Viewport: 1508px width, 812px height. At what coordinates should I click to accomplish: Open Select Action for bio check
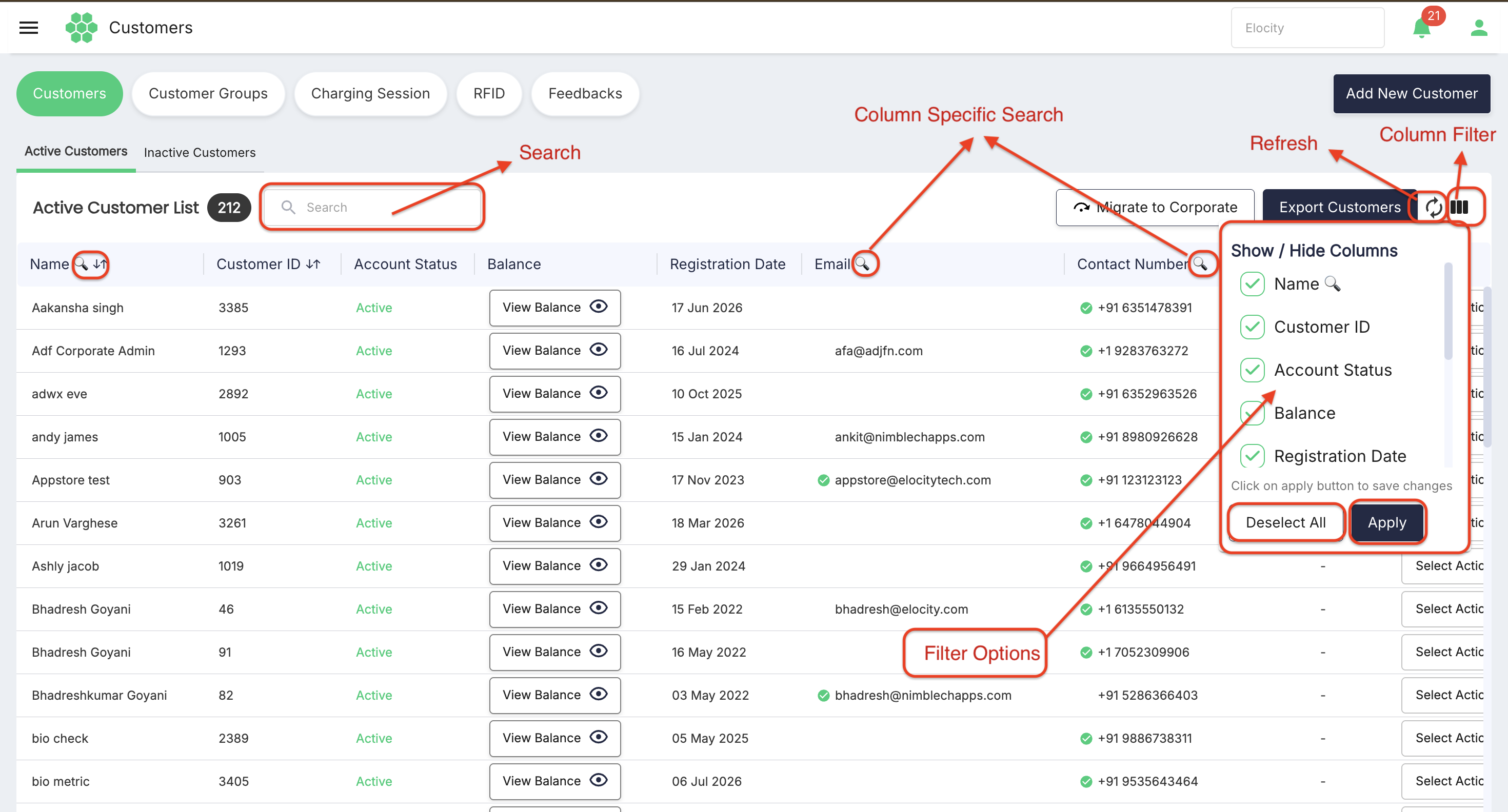click(1442, 738)
